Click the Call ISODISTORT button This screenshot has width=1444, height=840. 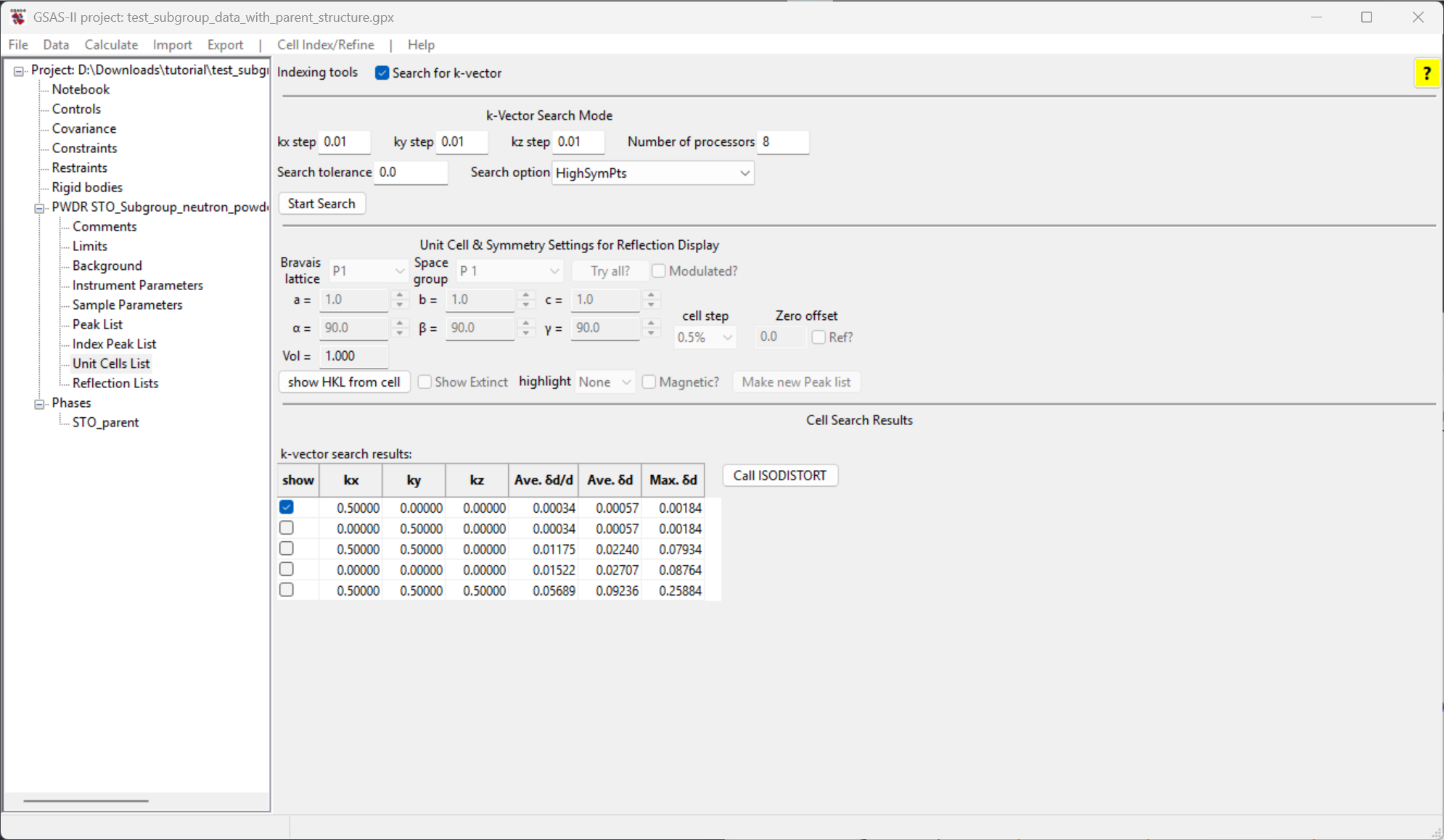pyautogui.click(x=780, y=475)
